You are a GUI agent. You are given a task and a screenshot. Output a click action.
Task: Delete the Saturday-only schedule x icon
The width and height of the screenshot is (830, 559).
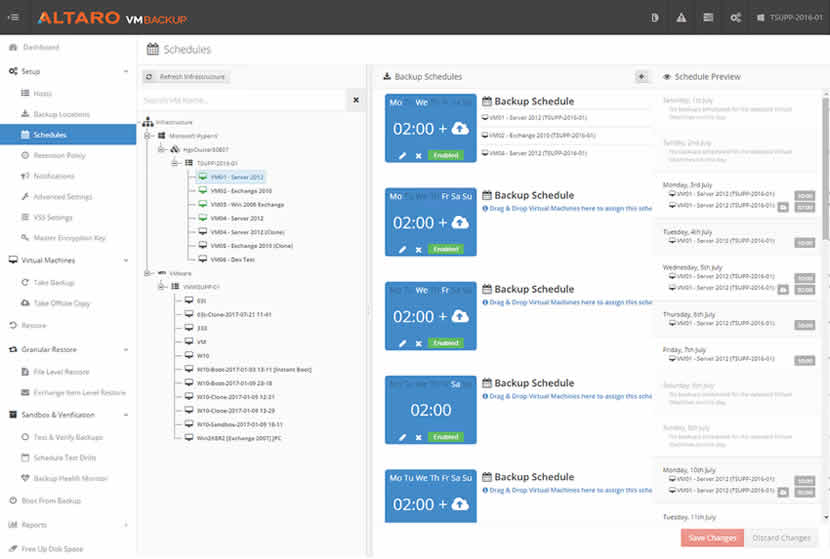pos(419,437)
